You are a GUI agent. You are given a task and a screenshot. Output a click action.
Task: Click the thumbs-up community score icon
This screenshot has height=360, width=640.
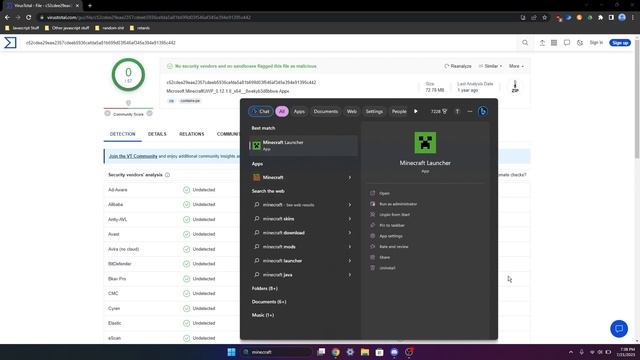tap(149, 113)
